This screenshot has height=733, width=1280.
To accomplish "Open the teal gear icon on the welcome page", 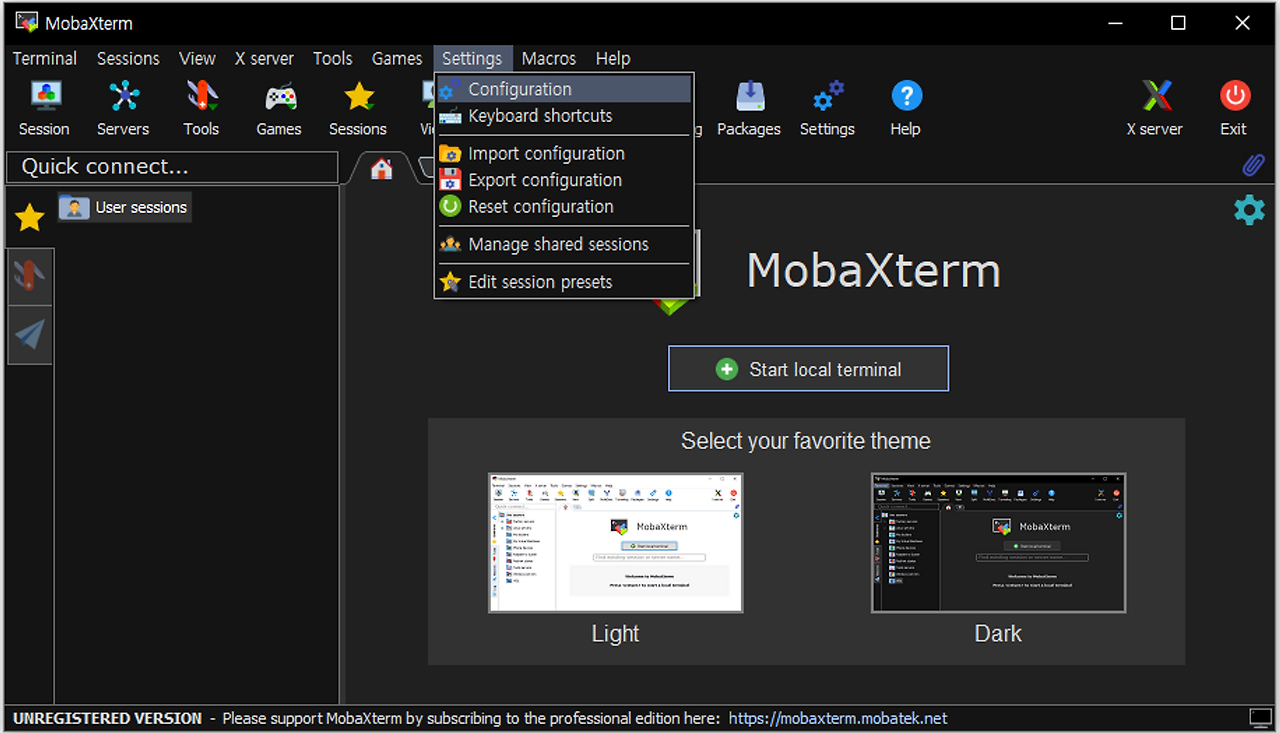I will point(1249,210).
